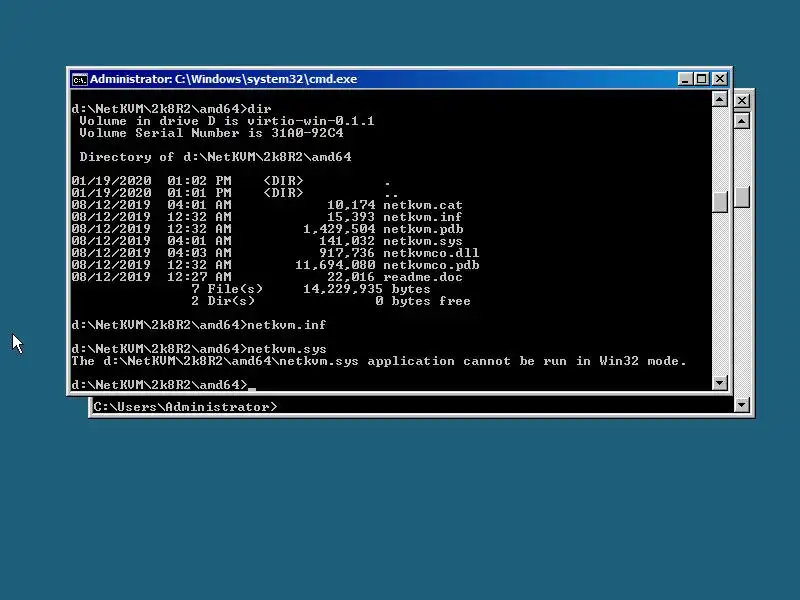Image resolution: width=800 pixels, height=600 pixels.
Task: Click the 'Volume in drive D is virtio-win-0.1.1' line
Action: (x=227, y=121)
